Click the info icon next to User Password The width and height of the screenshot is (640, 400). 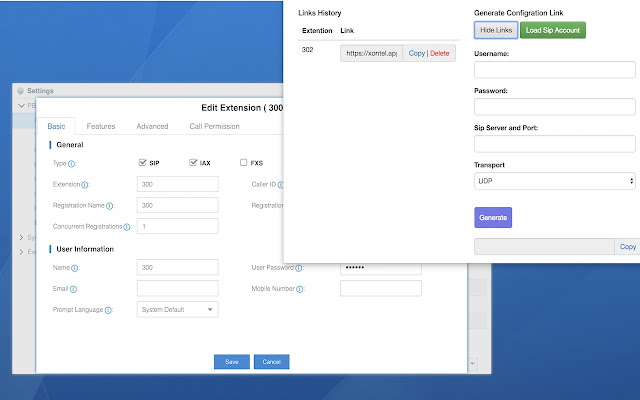click(x=298, y=268)
